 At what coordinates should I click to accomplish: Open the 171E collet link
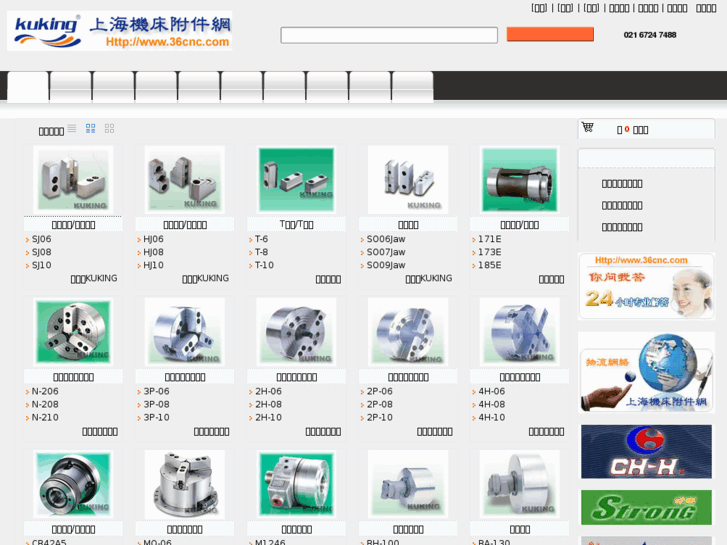click(490, 239)
